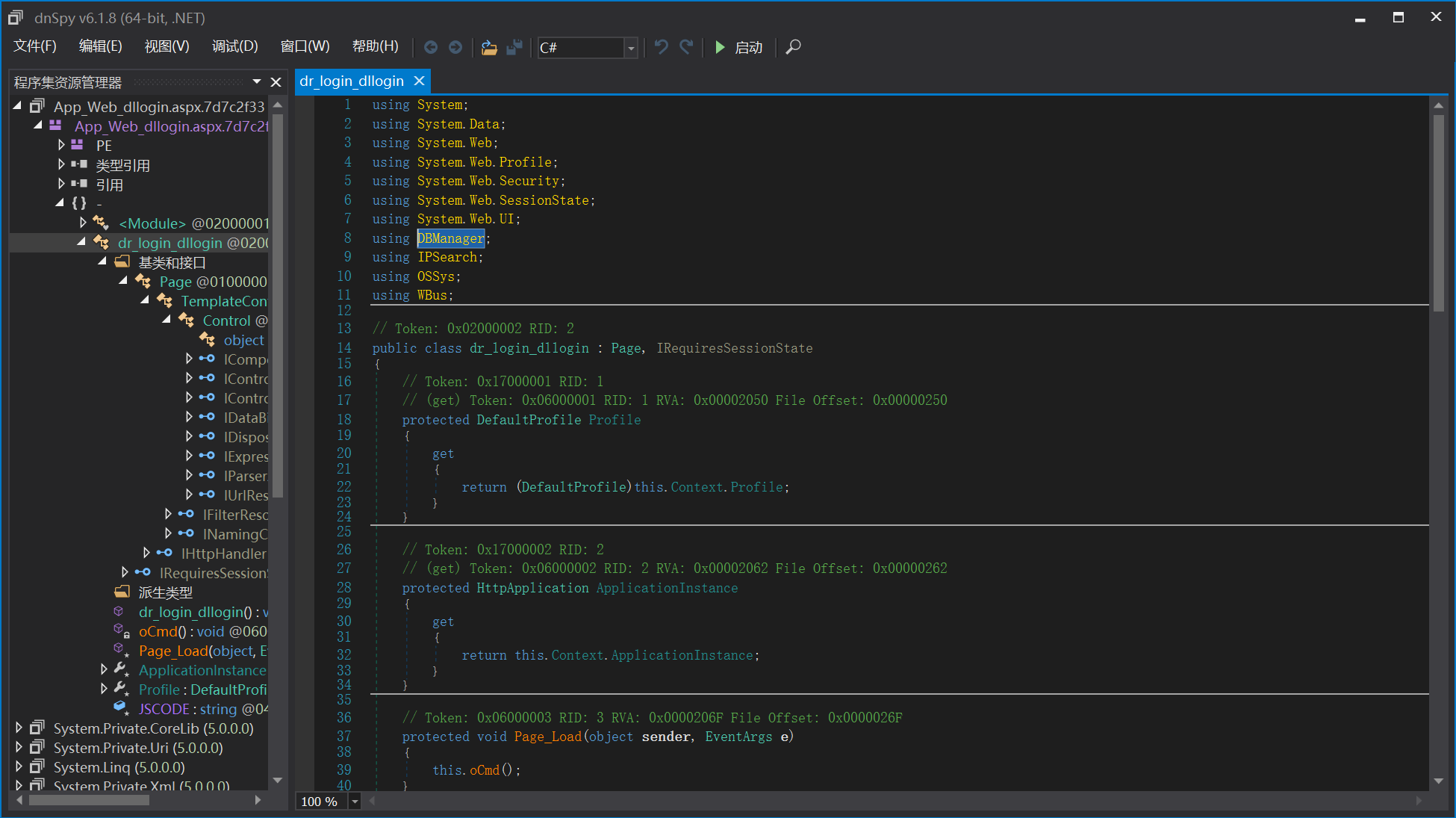Click DBManager namespace in code

coord(450,238)
